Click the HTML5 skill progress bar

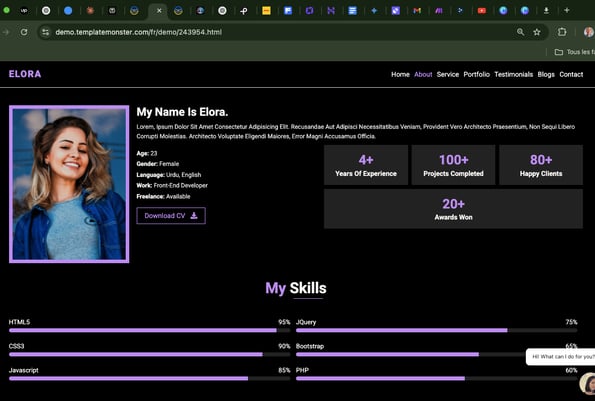[x=150, y=330]
